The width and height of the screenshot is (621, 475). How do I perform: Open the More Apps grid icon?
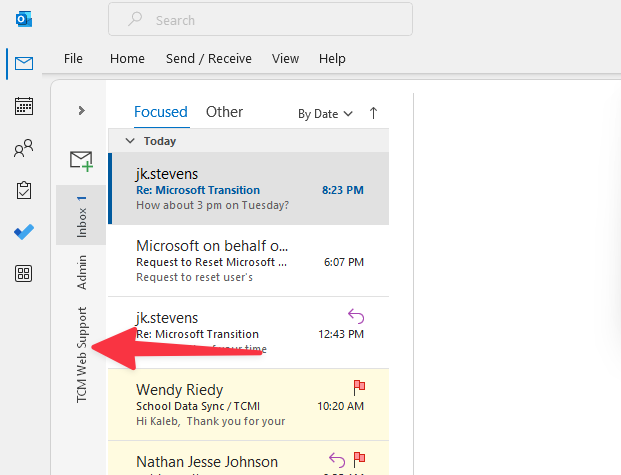[24, 274]
